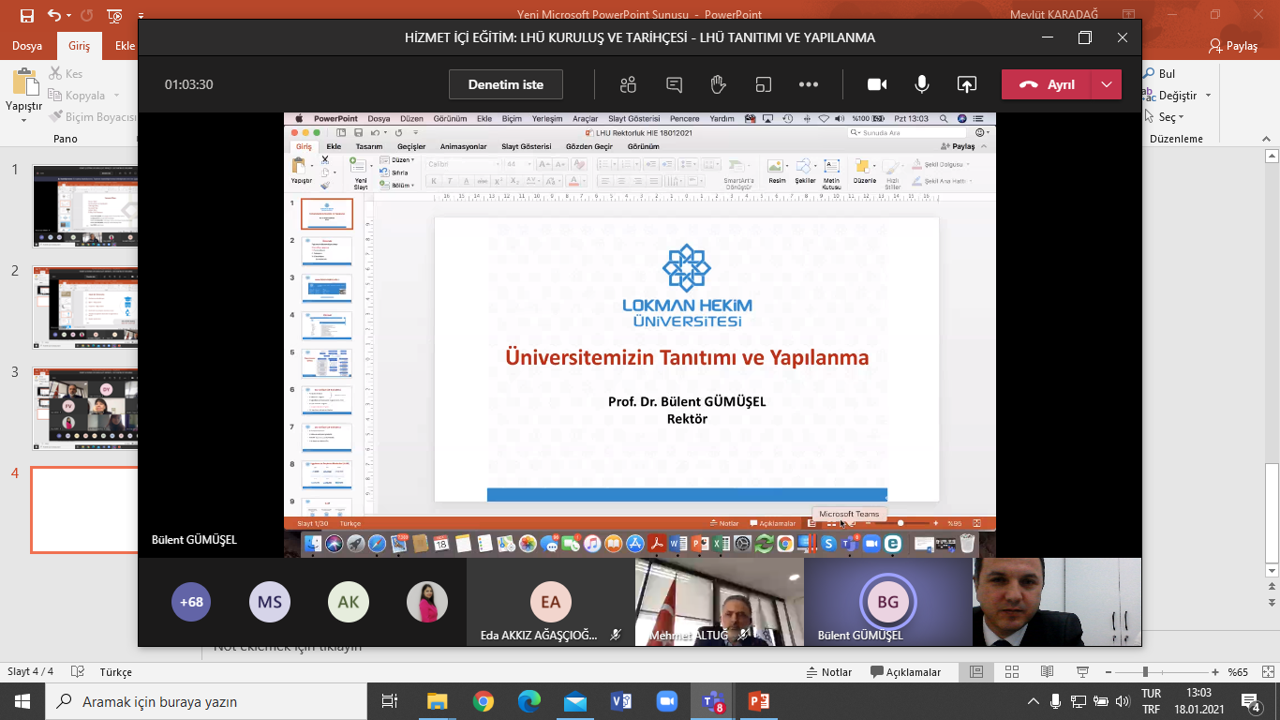The image size is (1280, 720).
Task: Select slide 3 thumbnail in PowerPoint
Action: pos(85,408)
